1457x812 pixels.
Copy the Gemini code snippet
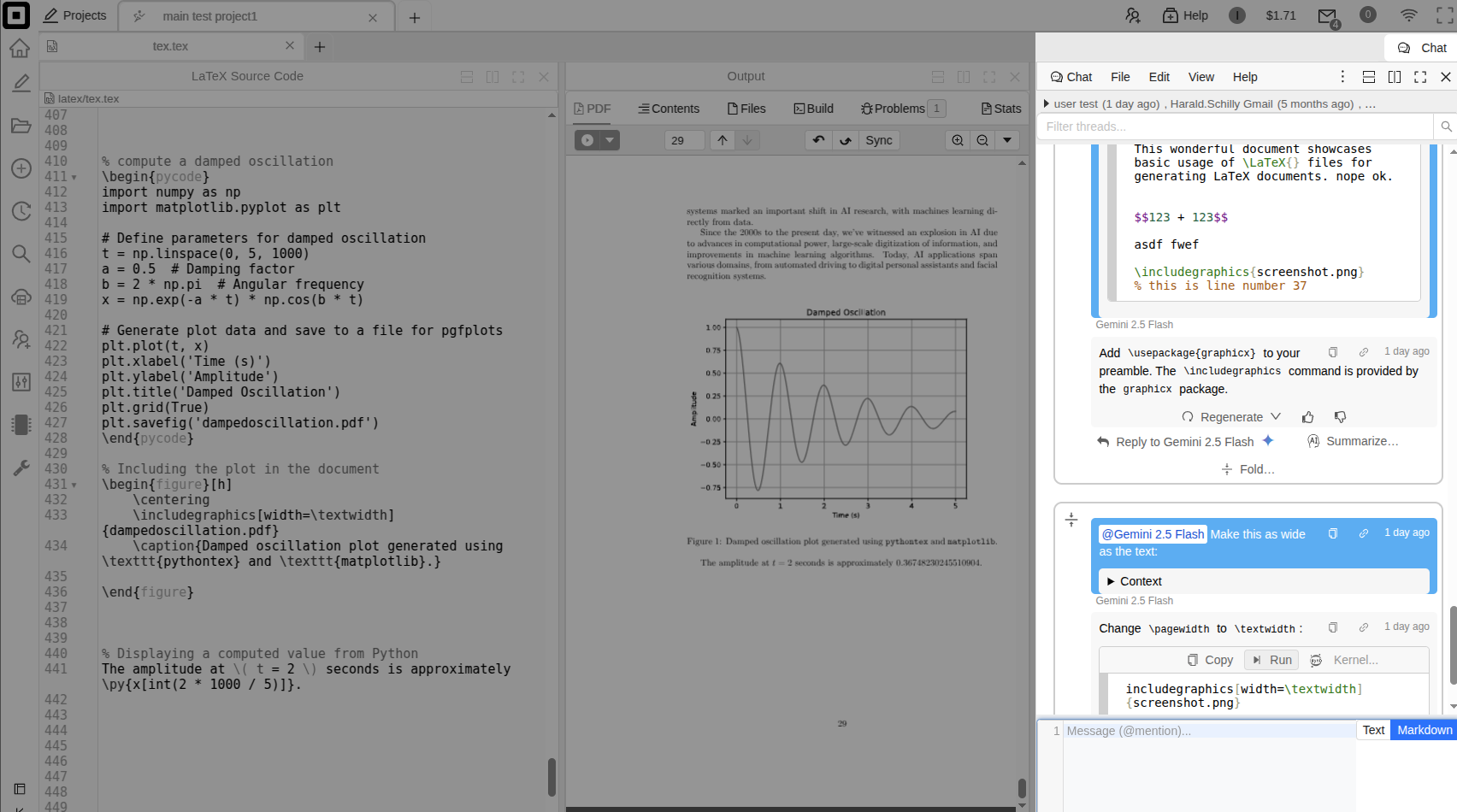[1208, 659]
